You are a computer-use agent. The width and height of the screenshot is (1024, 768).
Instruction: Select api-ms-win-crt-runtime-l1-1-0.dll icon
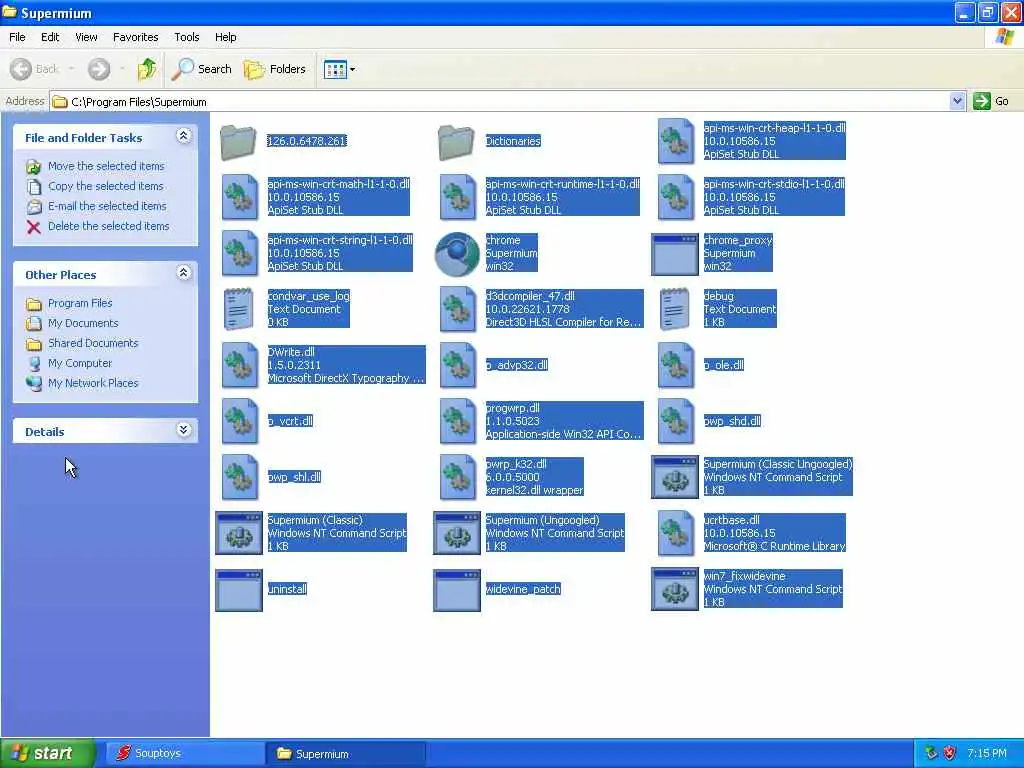[x=458, y=197]
